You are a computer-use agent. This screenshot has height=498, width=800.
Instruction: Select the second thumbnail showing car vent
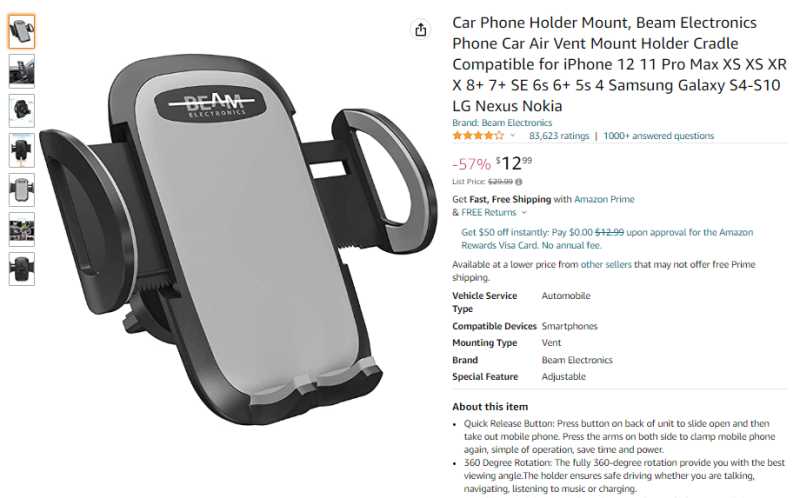point(21,71)
